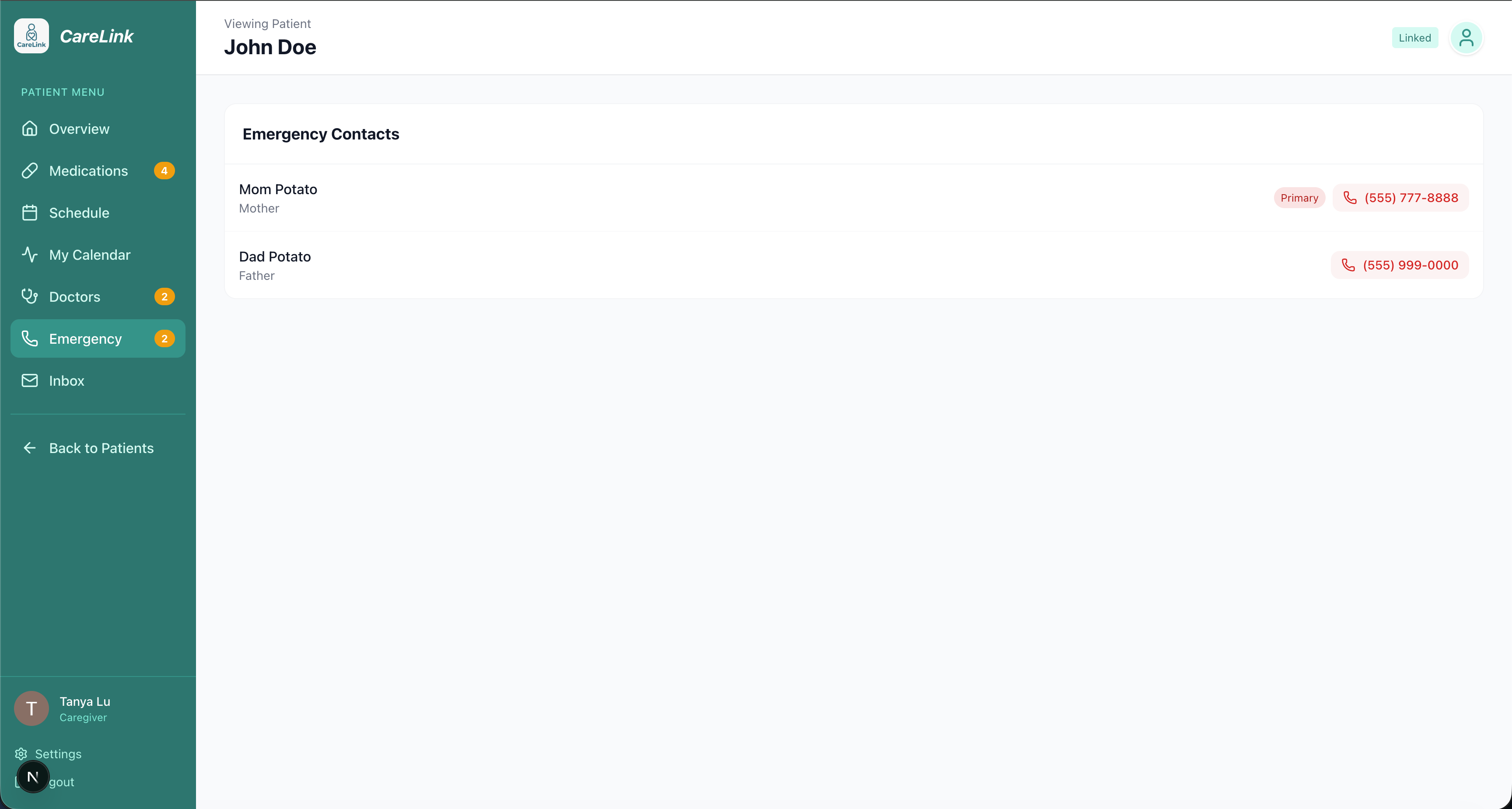This screenshot has height=809, width=1512.
Task: Click the Inbox envelope icon
Action: (x=29, y=381)
